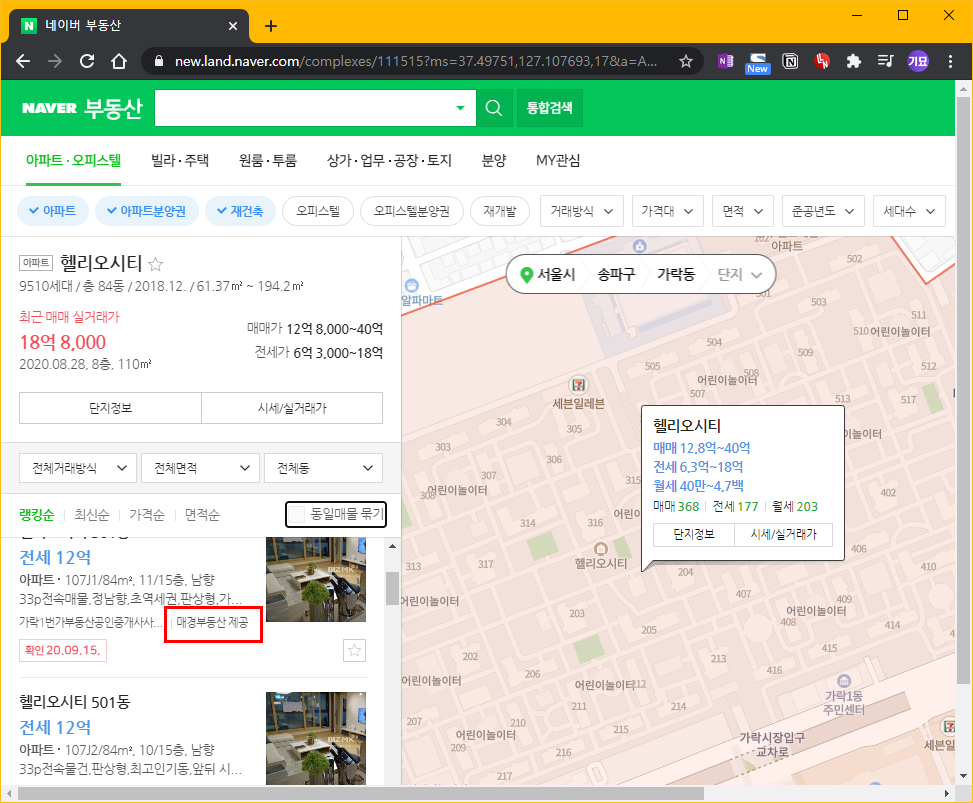The image size is (973, 803).
Task: Open the Extensions puzzle-piece menu
Action: tap(854, 61)
